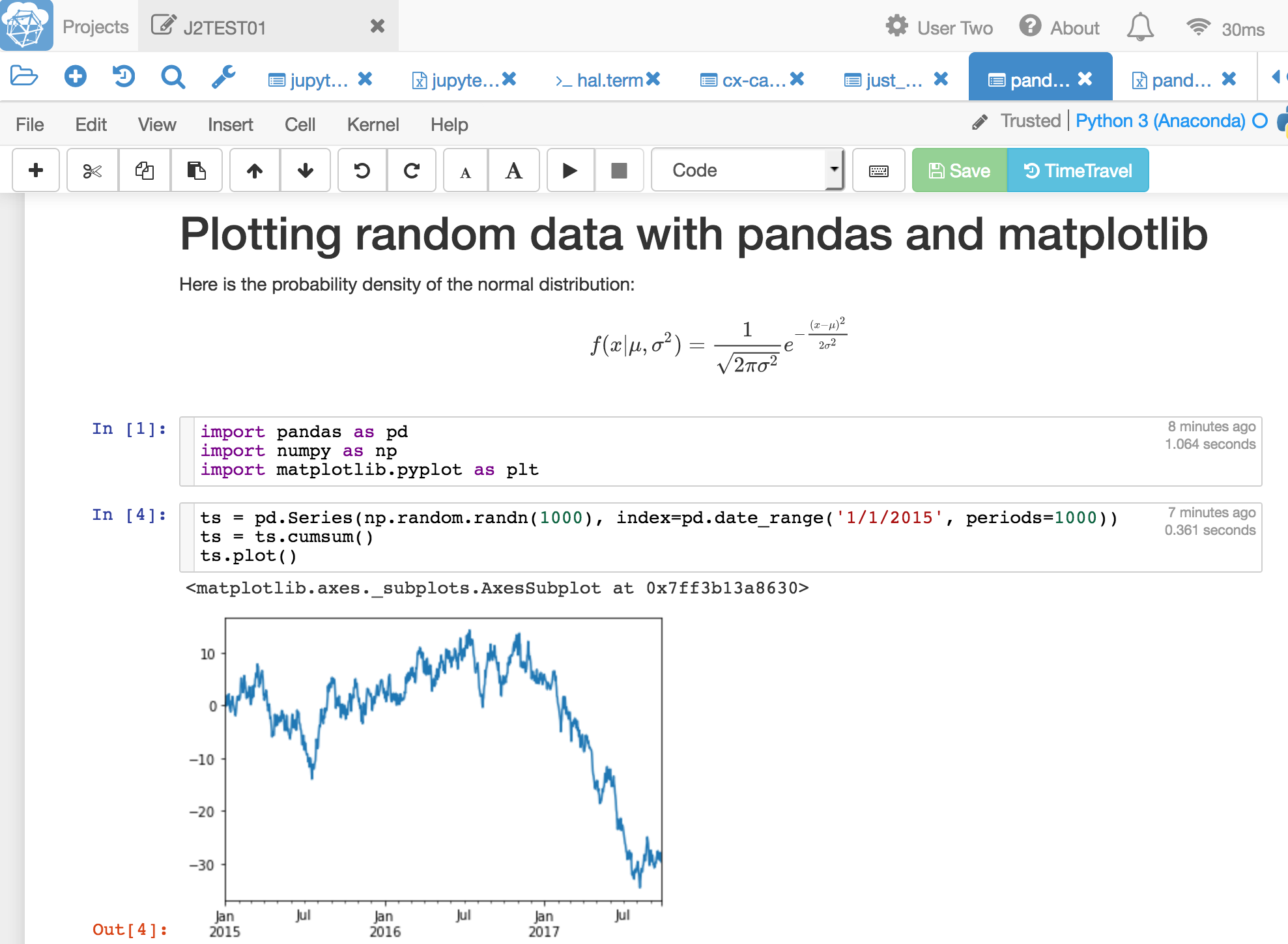Screen dimensions: 1288x944
Task: Close the J2TEST01 project tab
Action: point(377,27)
